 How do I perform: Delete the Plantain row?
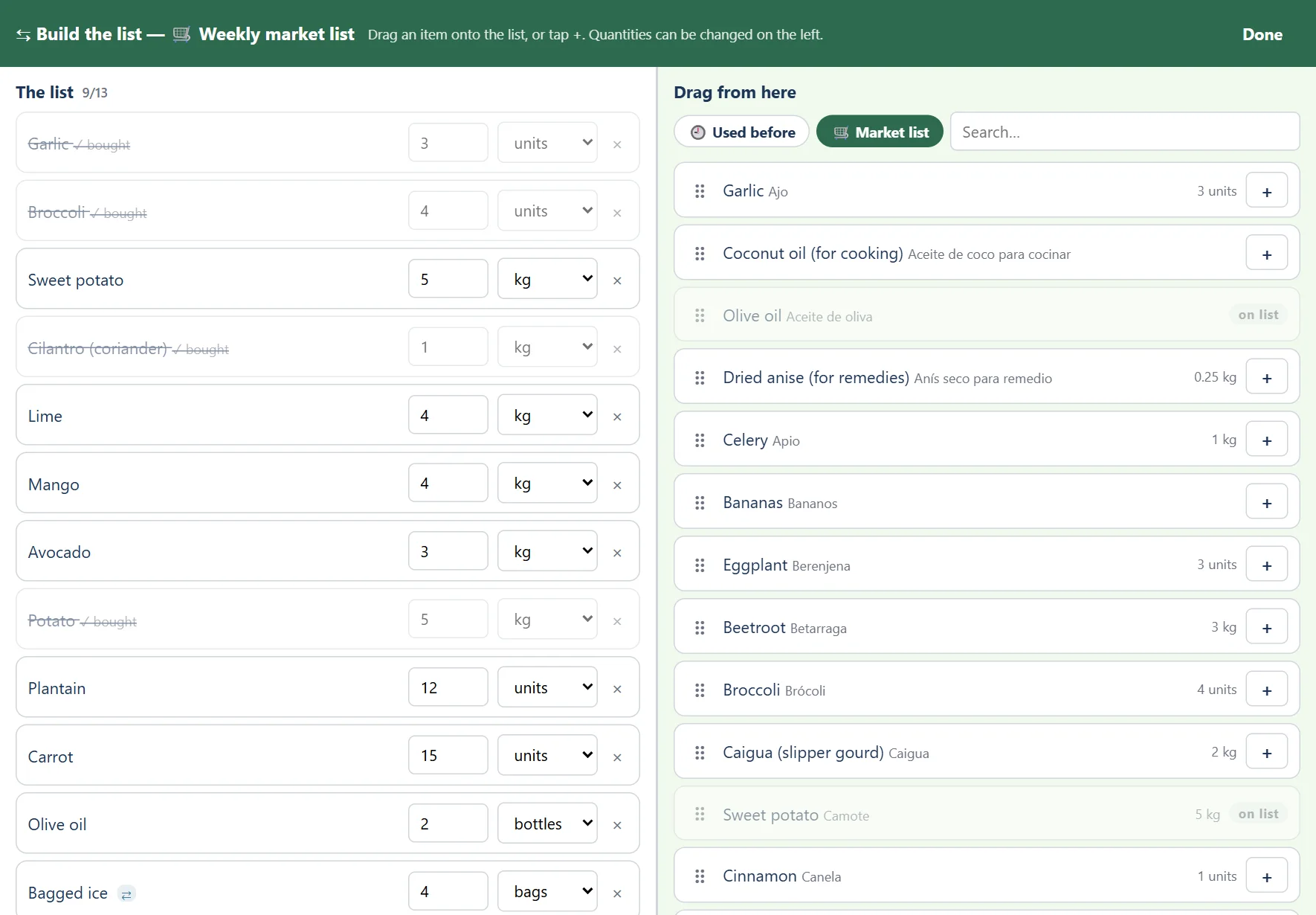pyautogui.click(x=617, y=689)
